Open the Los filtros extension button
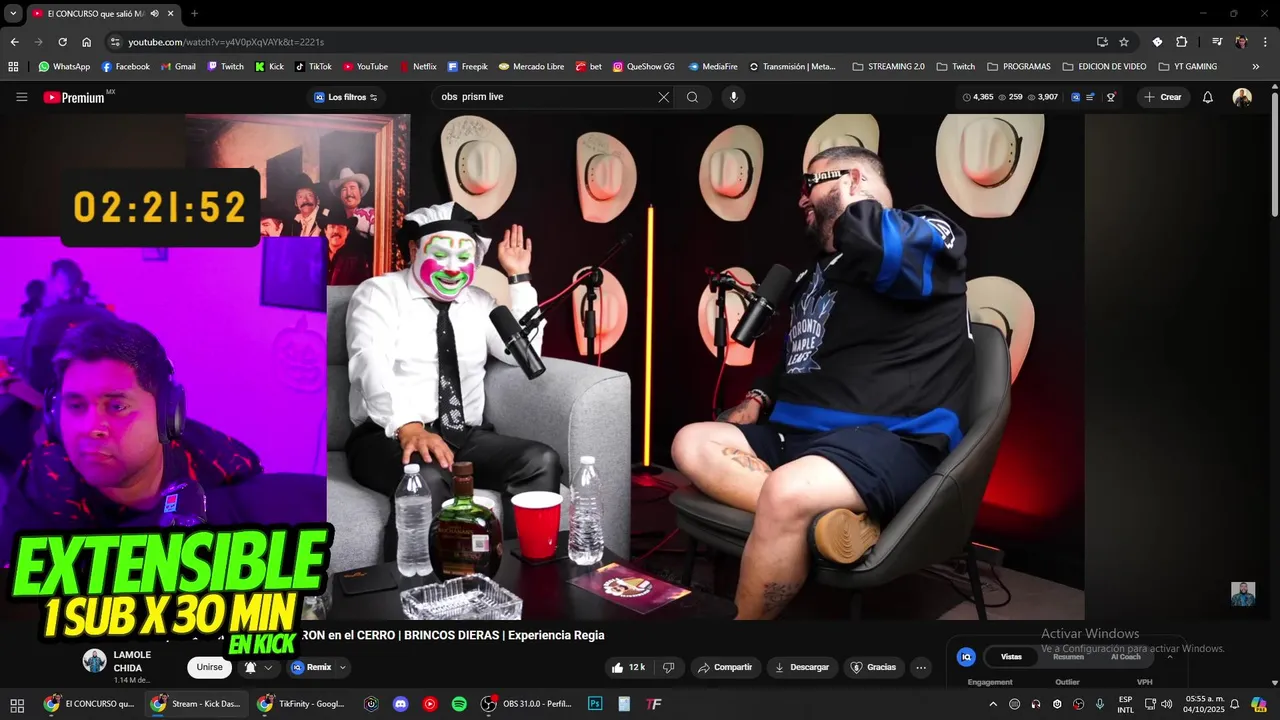1280x720 pixels. (x=346, y=97)
